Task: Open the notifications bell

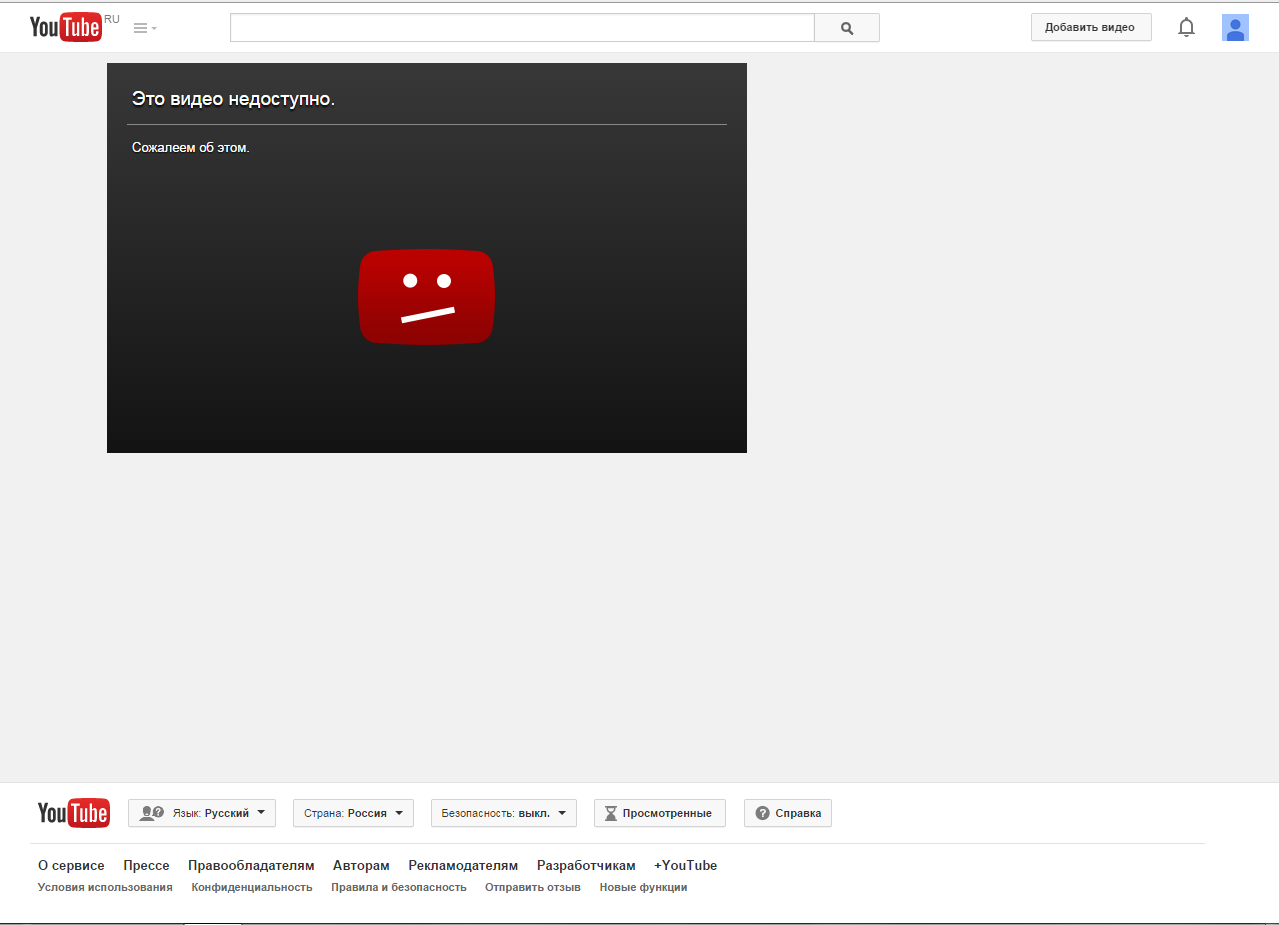Action: pos(1186,28)
